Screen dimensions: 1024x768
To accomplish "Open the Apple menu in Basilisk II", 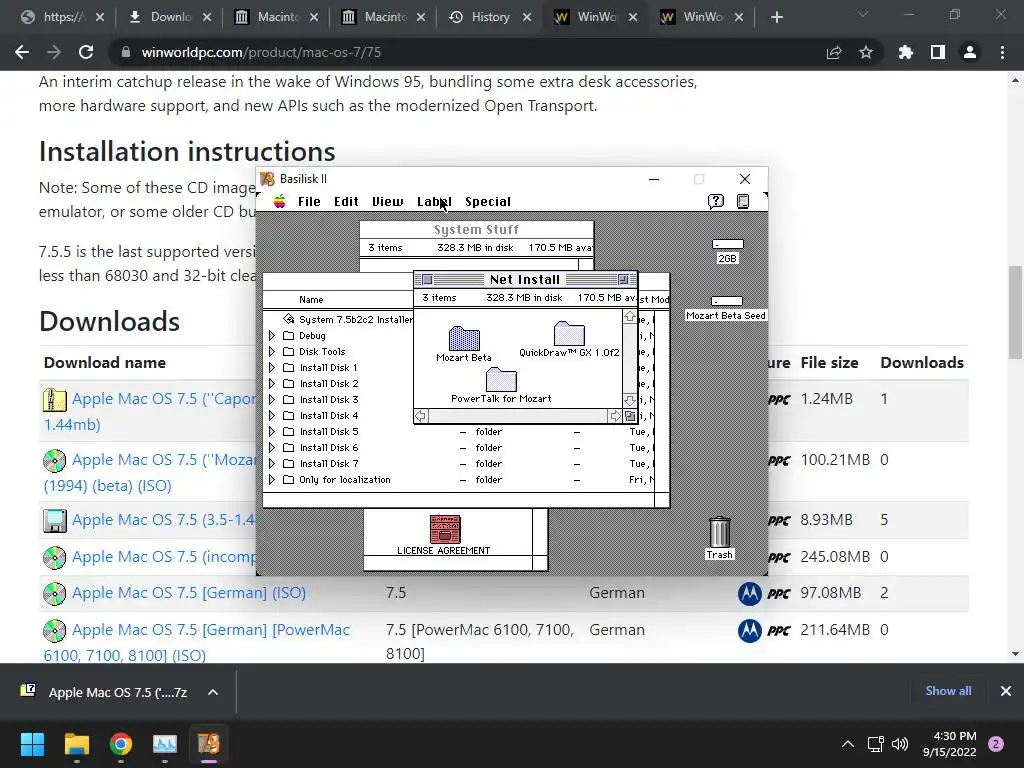I will 280,201.
